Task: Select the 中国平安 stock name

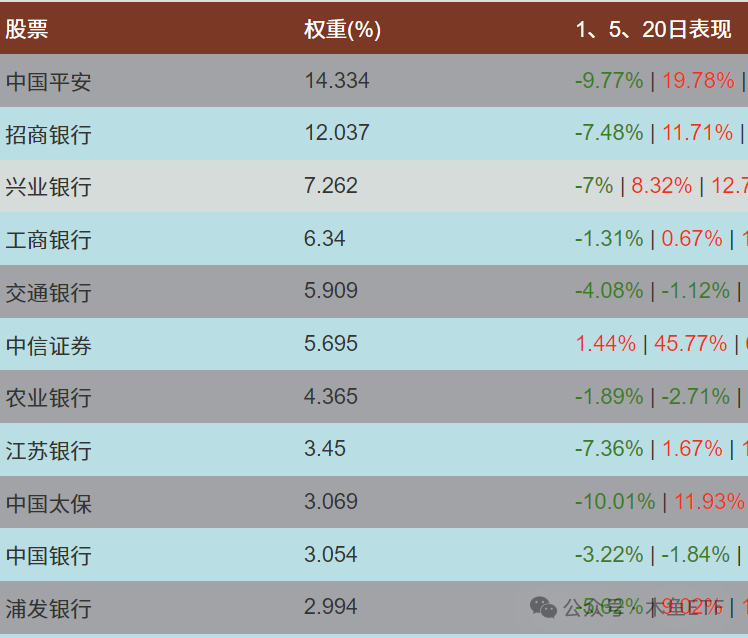Action: click(x=48, y=81)
